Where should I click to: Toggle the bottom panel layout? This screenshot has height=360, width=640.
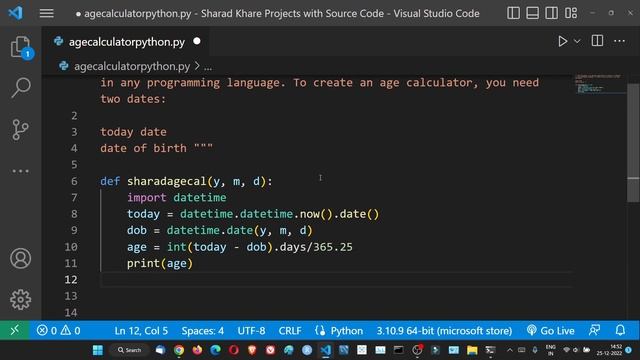click(x=532, y=13)
